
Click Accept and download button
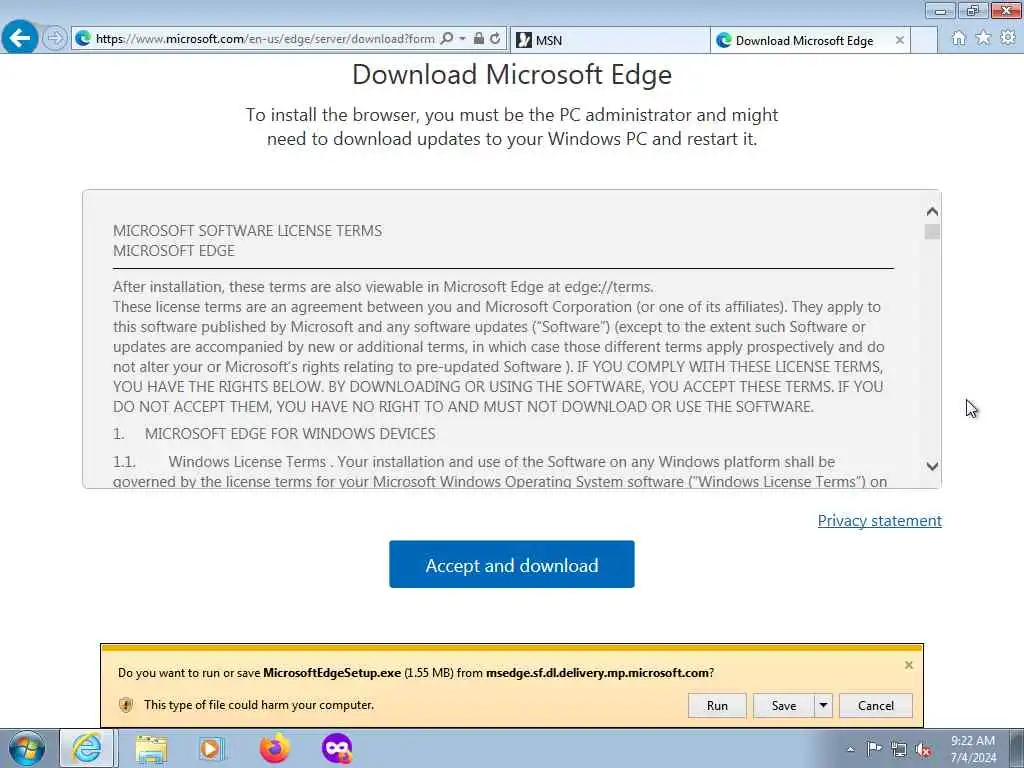click(511, 564)
